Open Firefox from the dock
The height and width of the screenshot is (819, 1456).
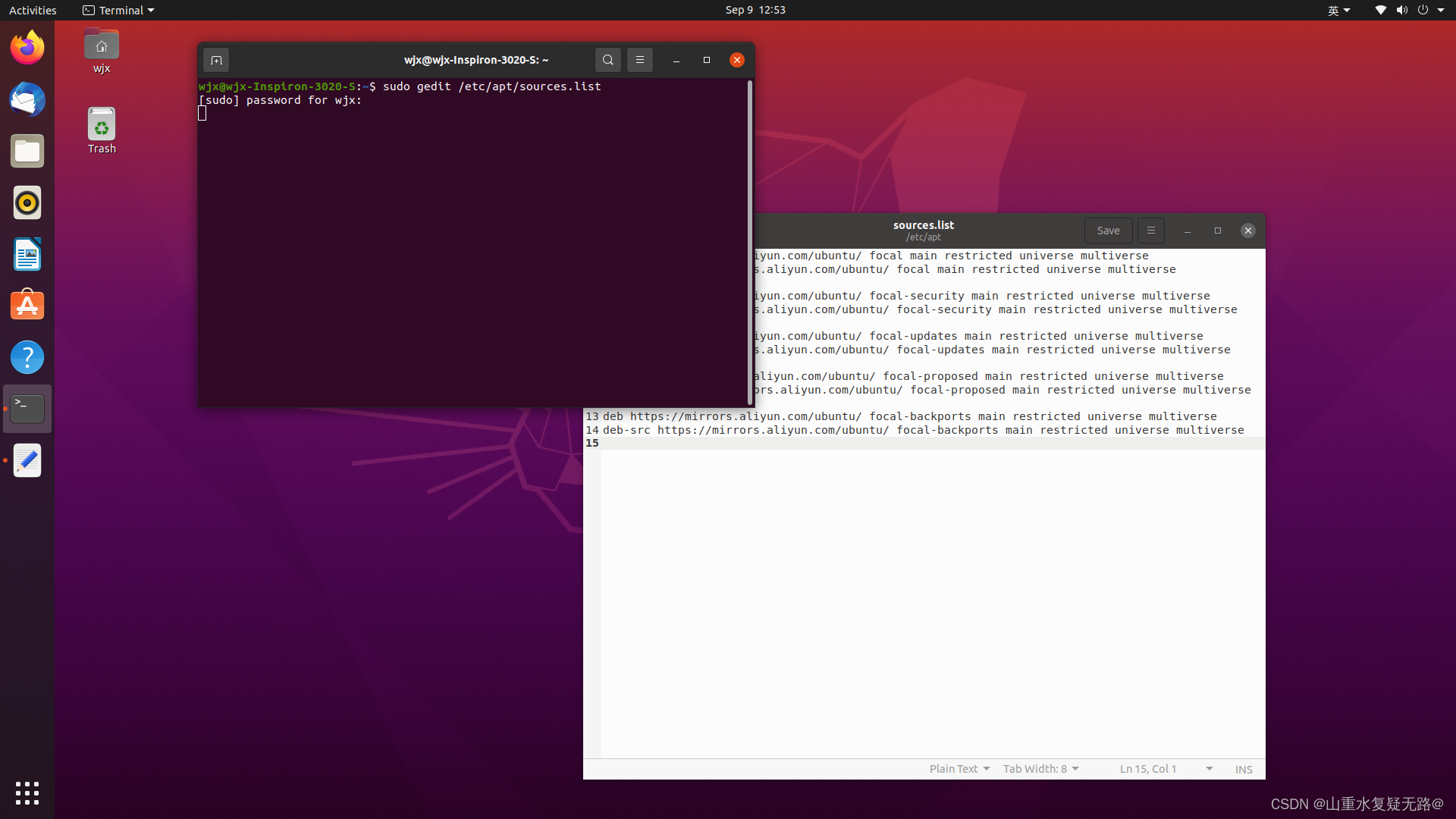[27, 47]
